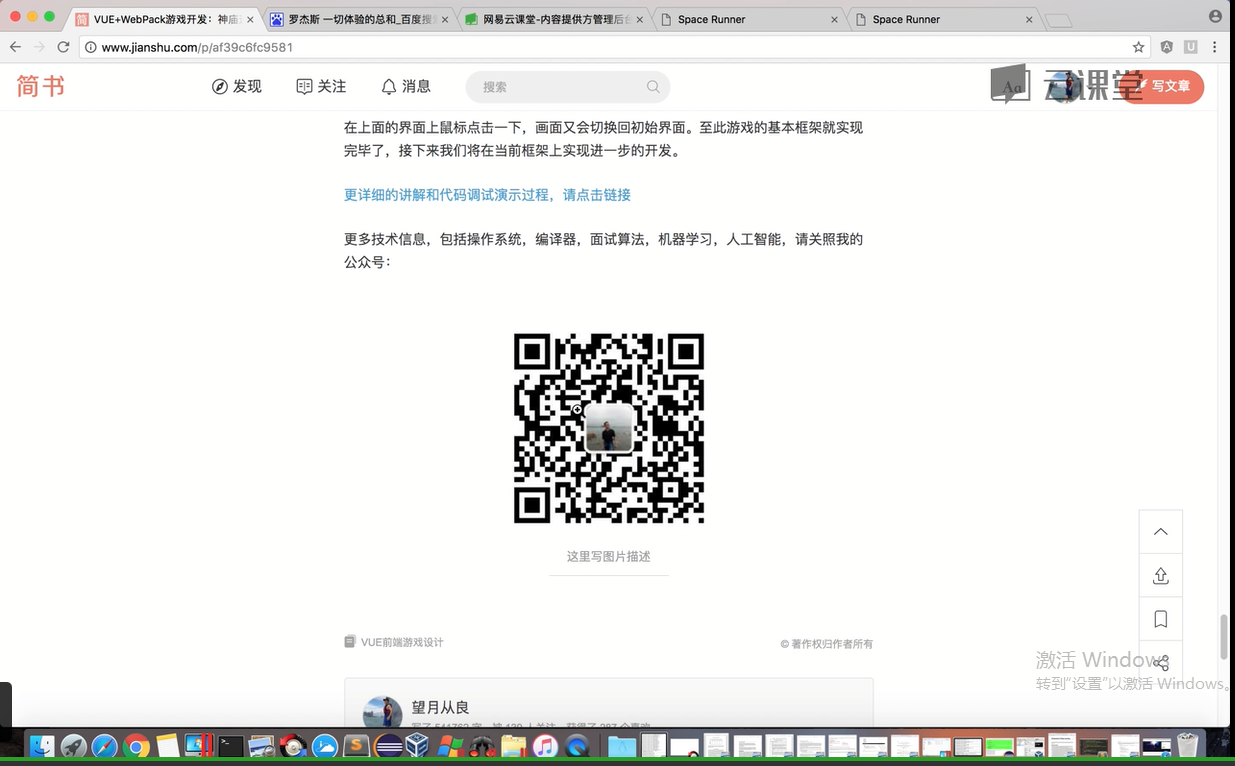Open the 发现 section

click(237, 87)
